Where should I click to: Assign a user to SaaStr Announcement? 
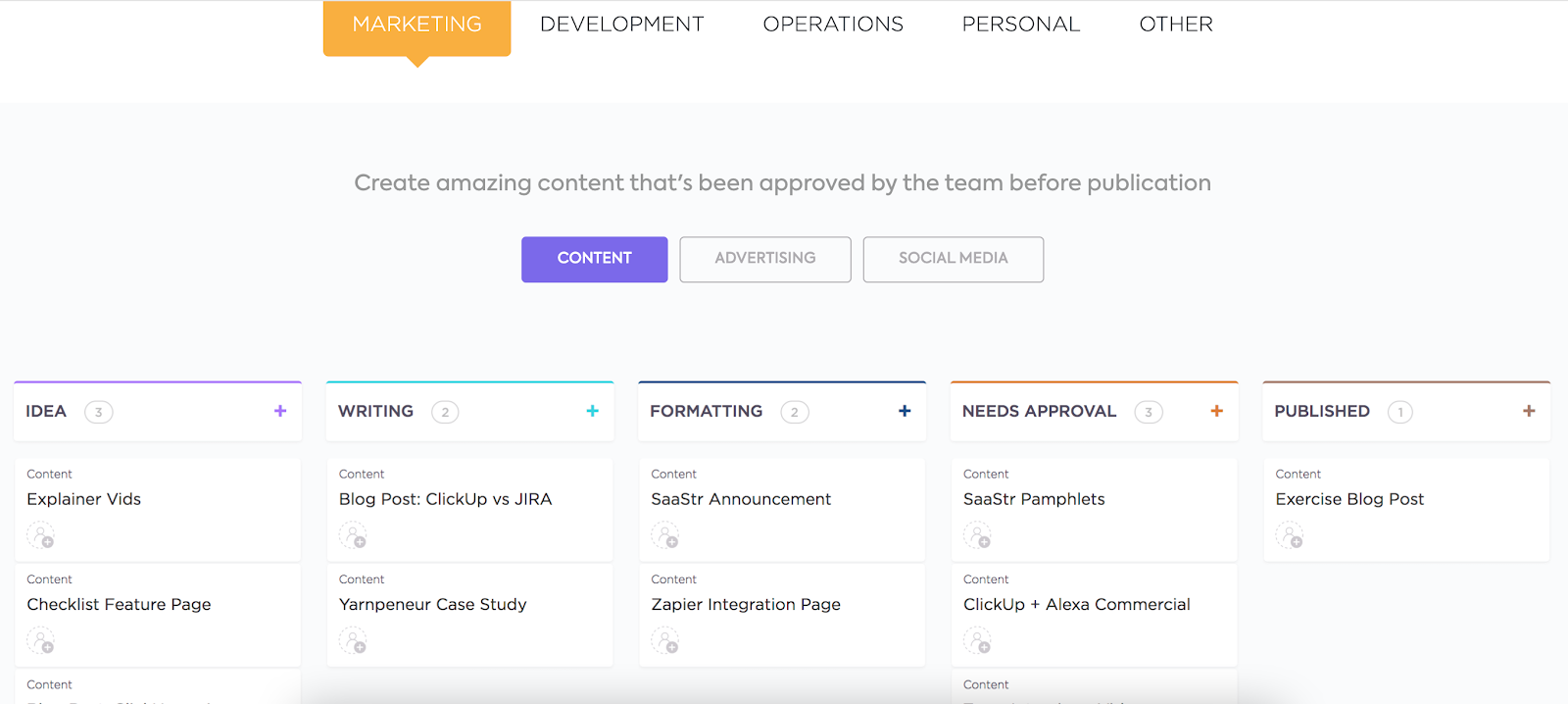pyautogui.click(x=665, y=535)
